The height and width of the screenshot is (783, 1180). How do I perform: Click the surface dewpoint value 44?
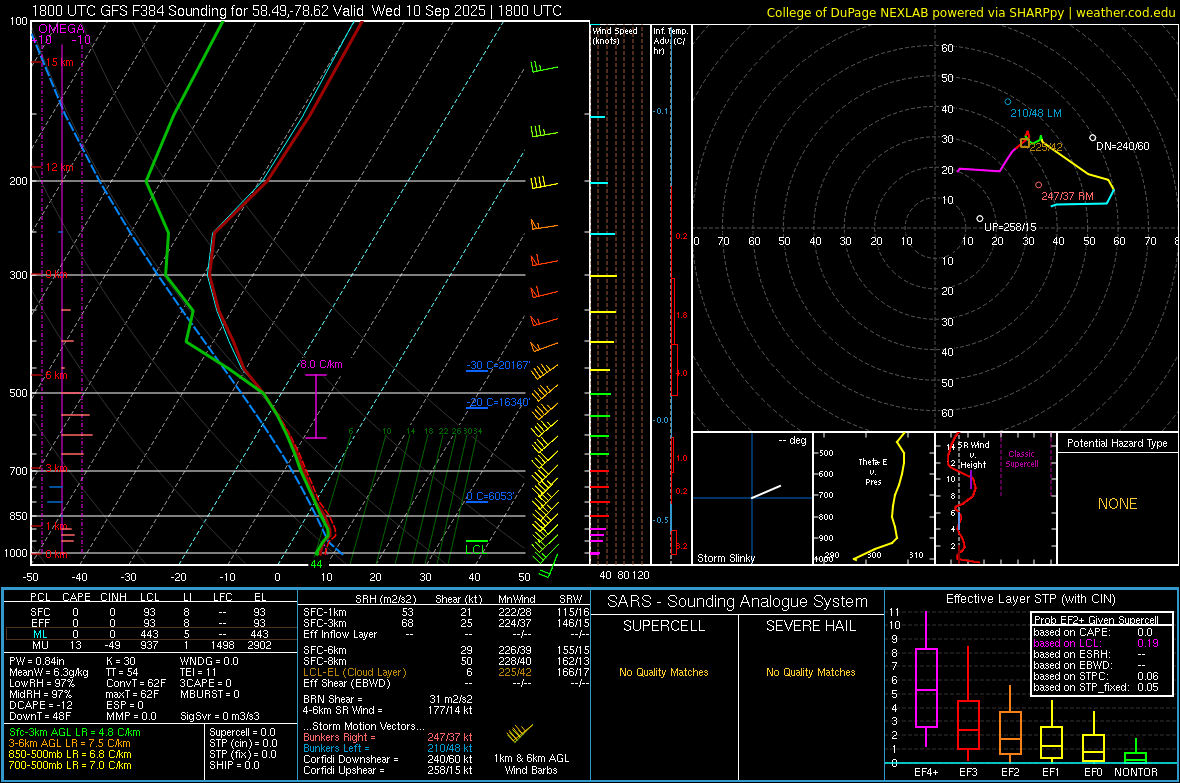(x=316, y=564)
